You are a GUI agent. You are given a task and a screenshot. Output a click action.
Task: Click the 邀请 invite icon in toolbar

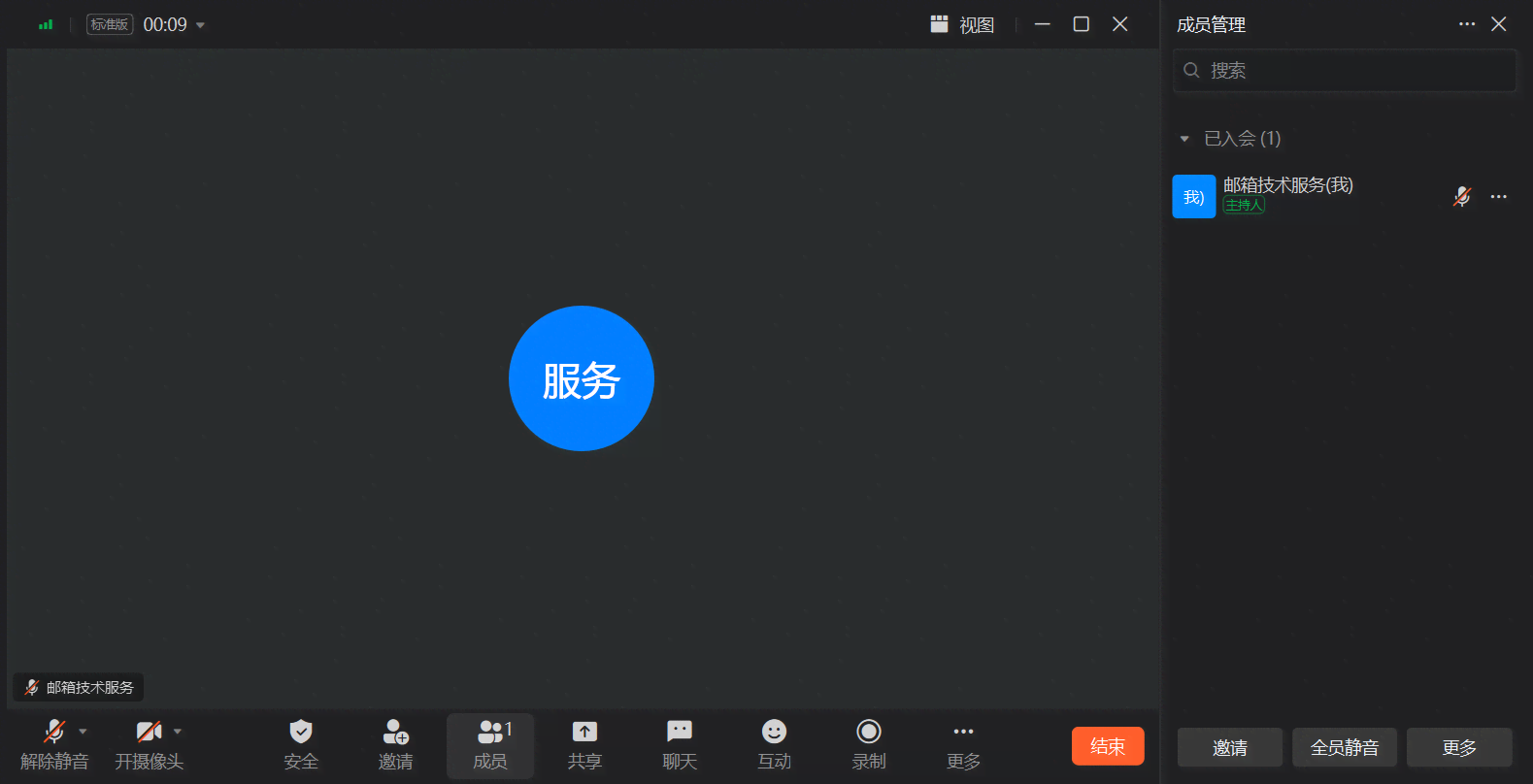395,745
